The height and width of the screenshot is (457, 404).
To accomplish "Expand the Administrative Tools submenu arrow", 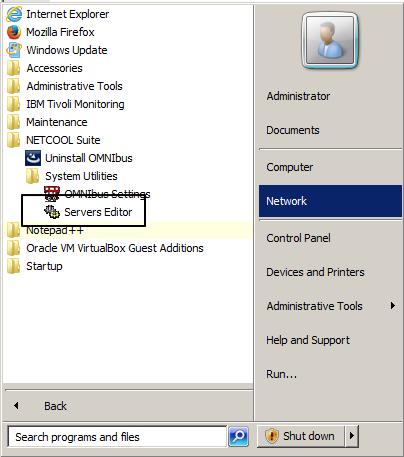I will click(x=393, y=306).
